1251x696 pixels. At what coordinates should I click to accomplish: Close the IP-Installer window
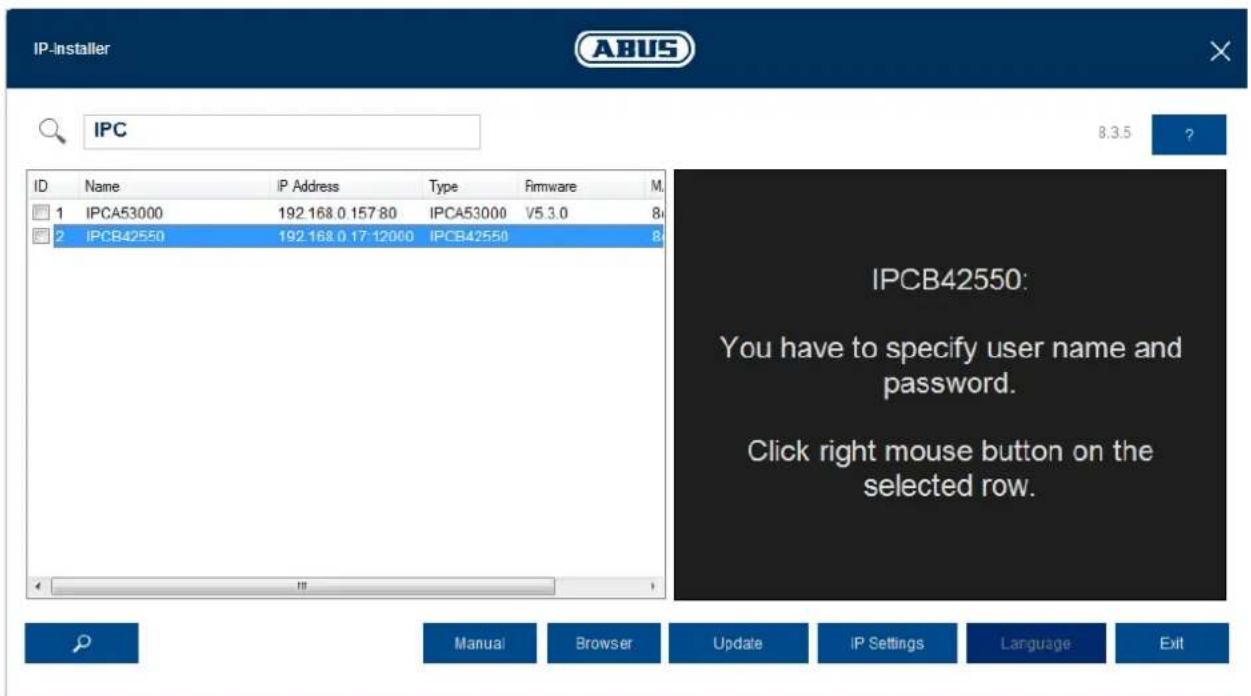click(x=1219, y=52)
